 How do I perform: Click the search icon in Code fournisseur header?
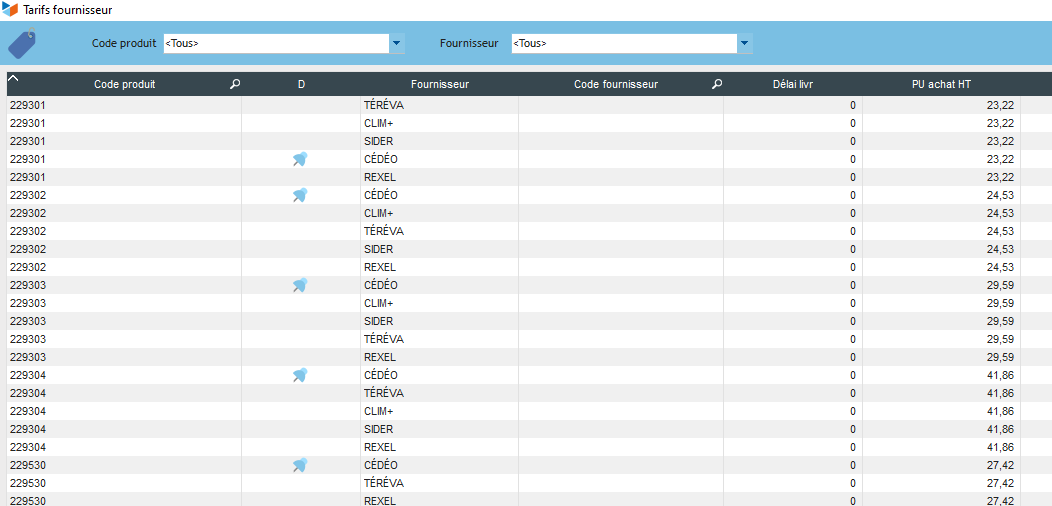tap(717, 85)
